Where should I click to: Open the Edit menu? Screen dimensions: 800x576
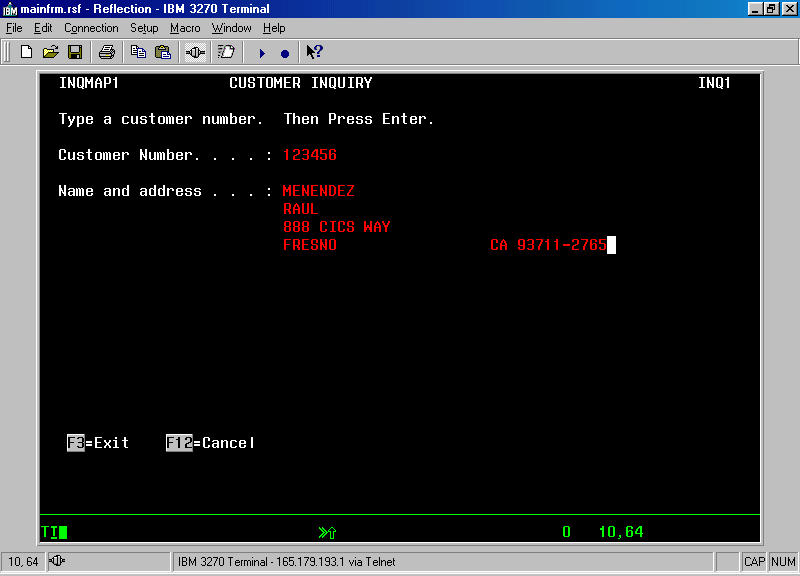click(x=43, y=28)
